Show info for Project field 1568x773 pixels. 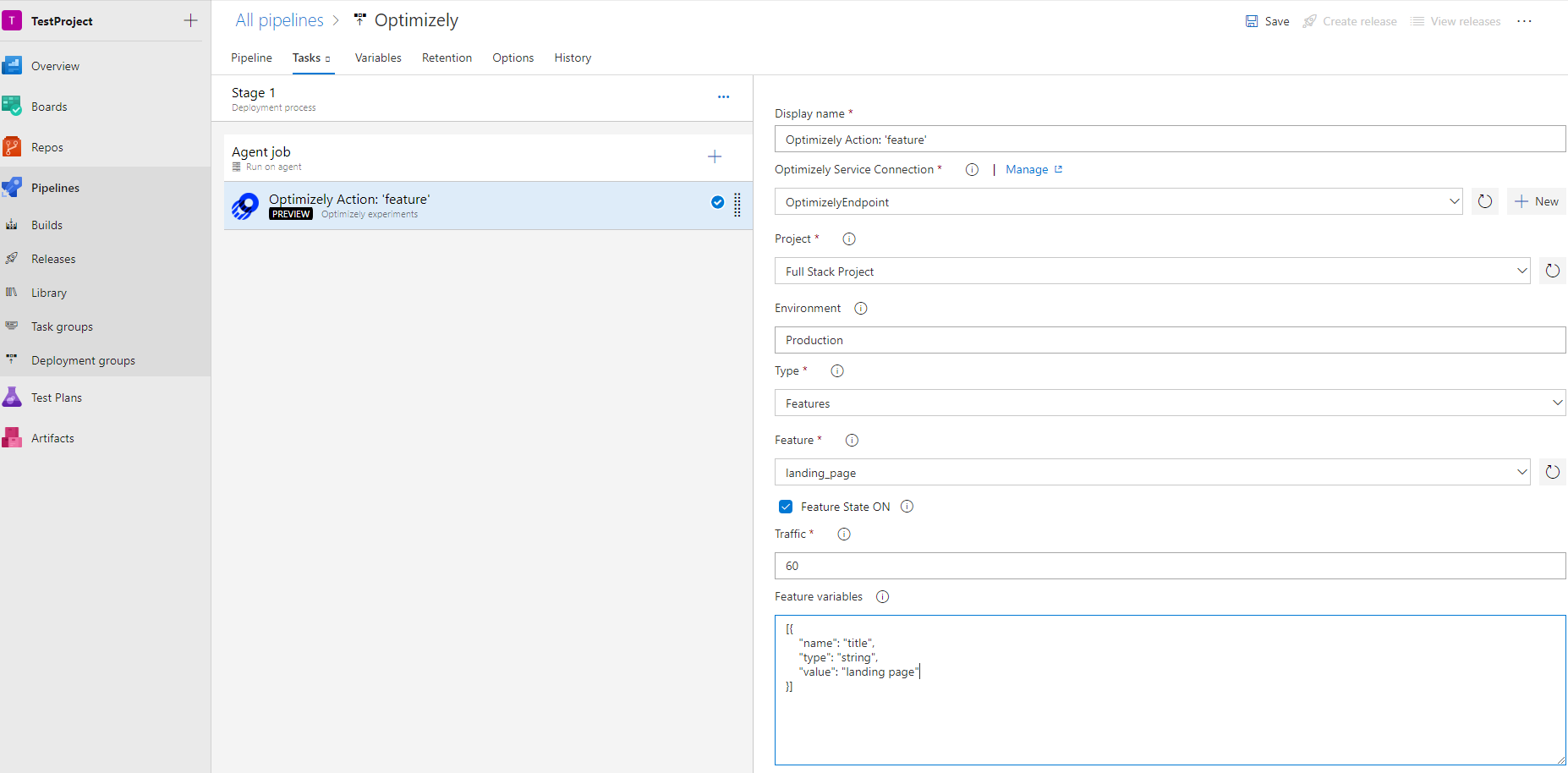pyautogui.click(x=849, y=239)
